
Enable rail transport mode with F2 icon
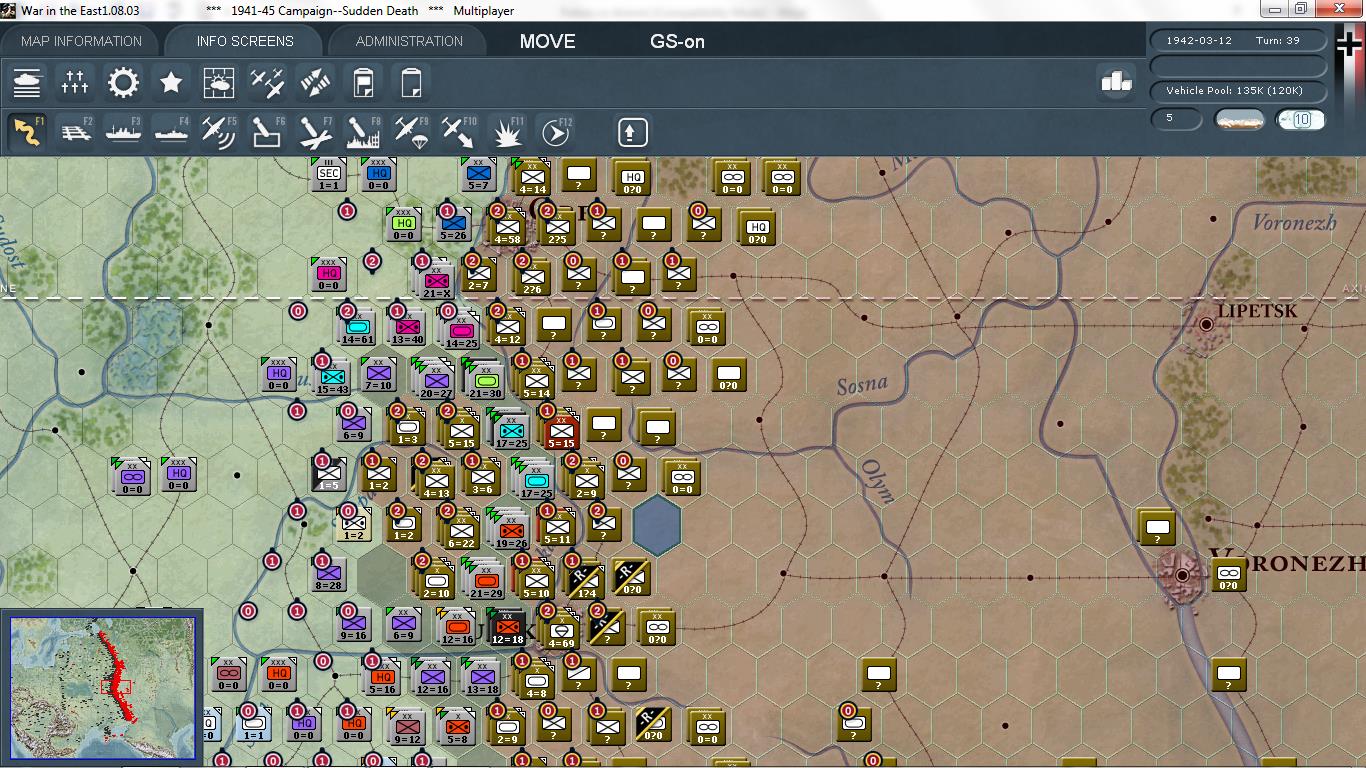point(75,131)
